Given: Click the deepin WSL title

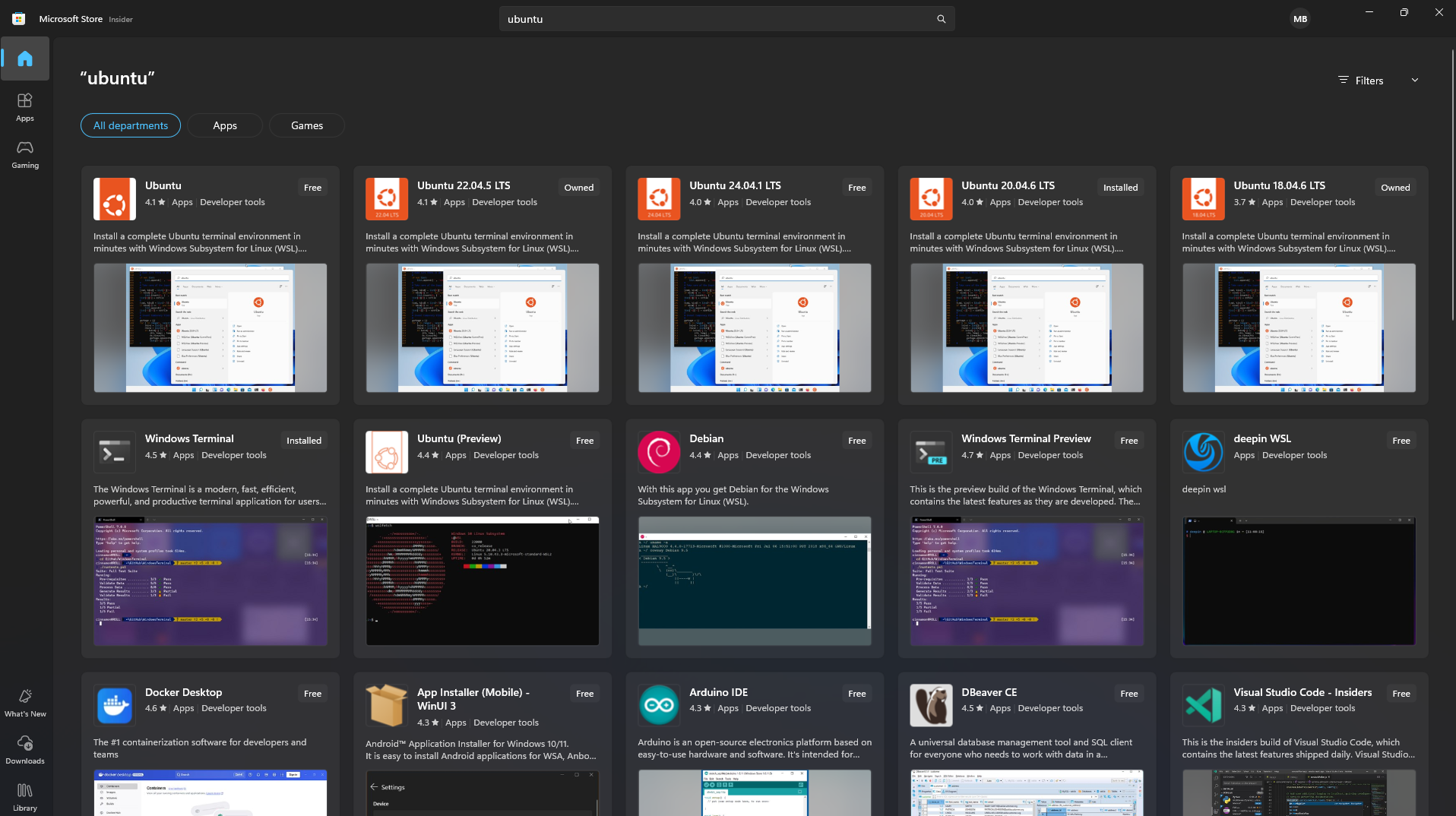Looking at the screenshot, I should [1262, 438].
